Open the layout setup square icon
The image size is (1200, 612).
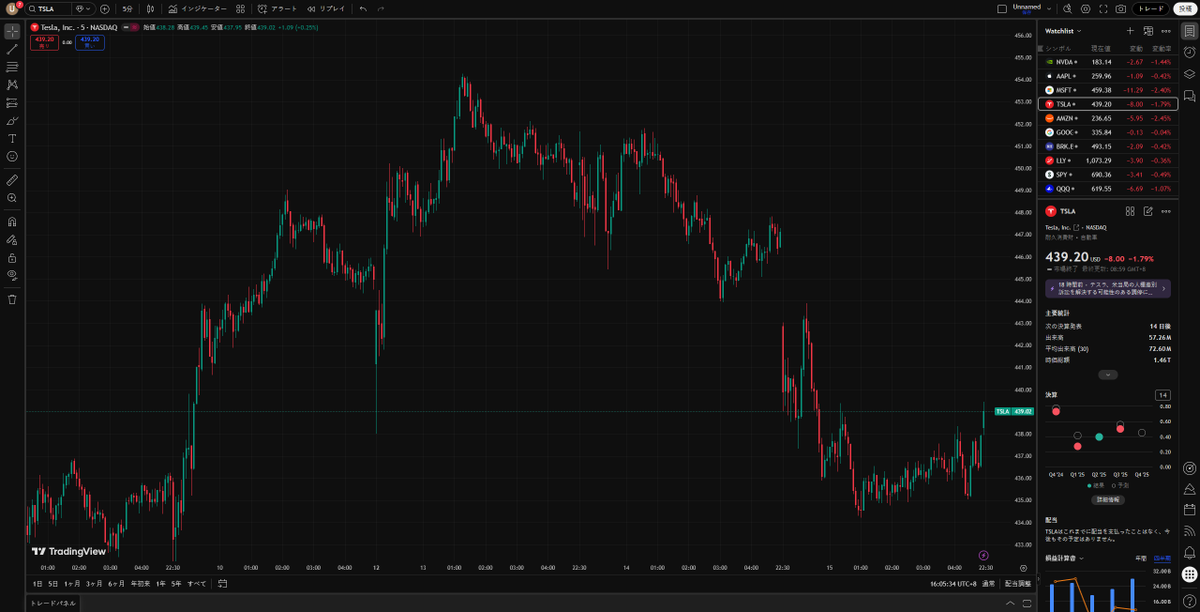[x=1002, y=8]
